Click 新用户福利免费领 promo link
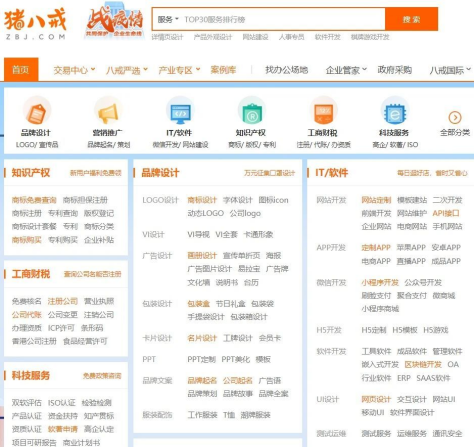The width and height of the screenshot is (475, 447). pyautogui.click(x=96, y=173)
